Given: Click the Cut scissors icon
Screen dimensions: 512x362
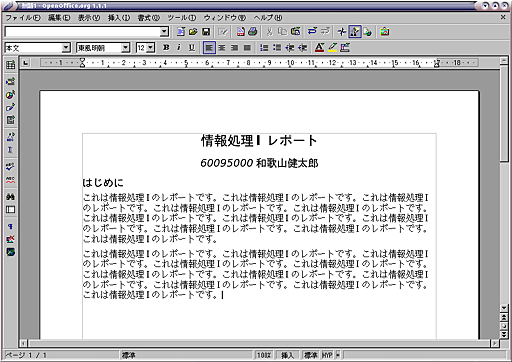Looking at the screenshot, I should point(269,32).
